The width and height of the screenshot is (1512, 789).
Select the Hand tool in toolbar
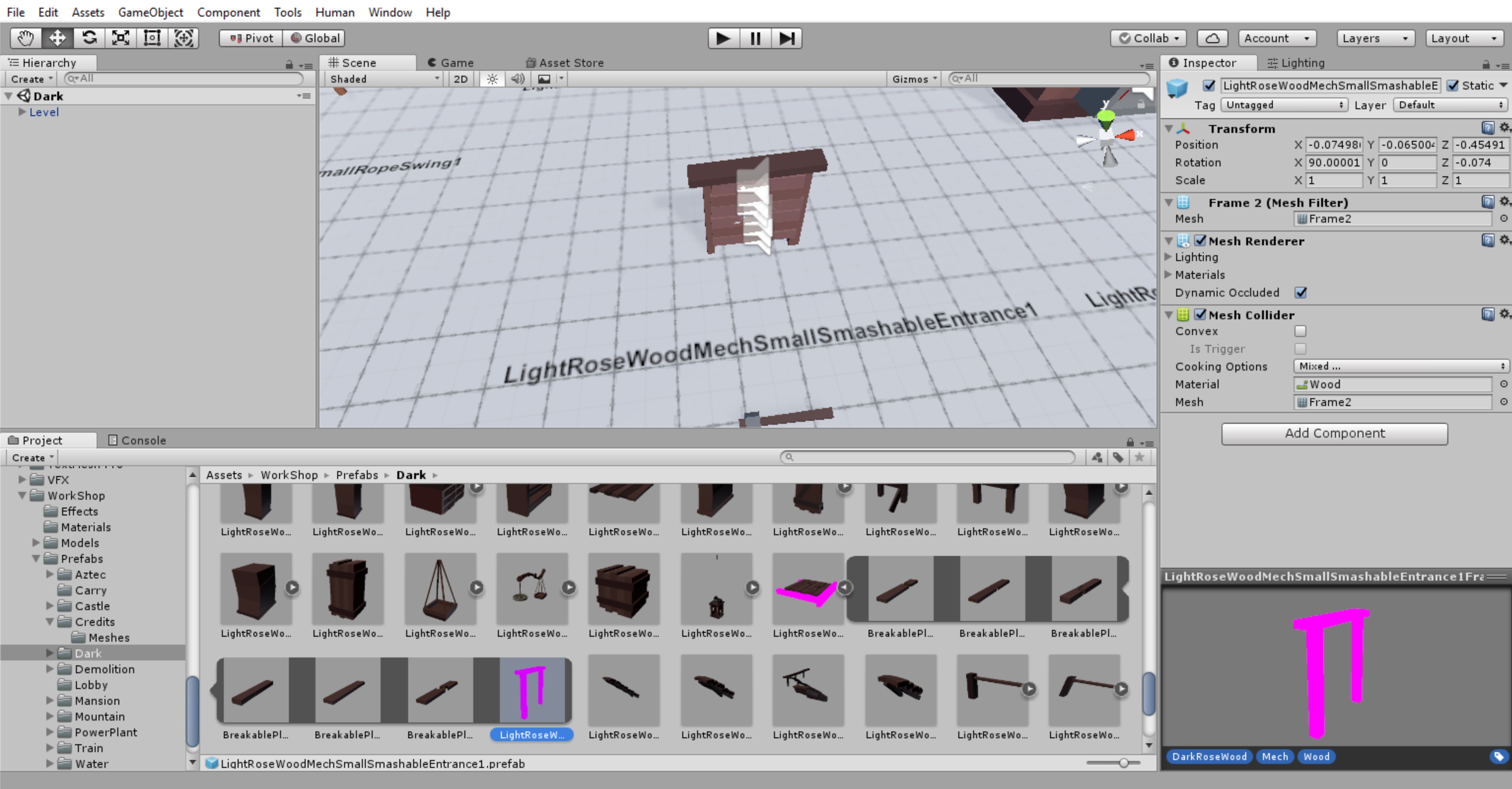(x=25, y=38)
